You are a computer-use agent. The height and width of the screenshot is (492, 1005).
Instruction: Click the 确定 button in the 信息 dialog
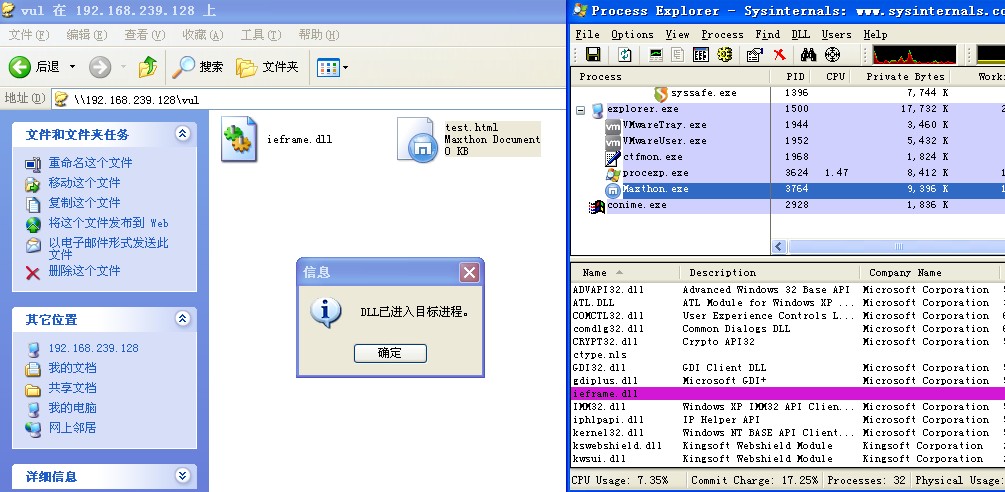390,353
